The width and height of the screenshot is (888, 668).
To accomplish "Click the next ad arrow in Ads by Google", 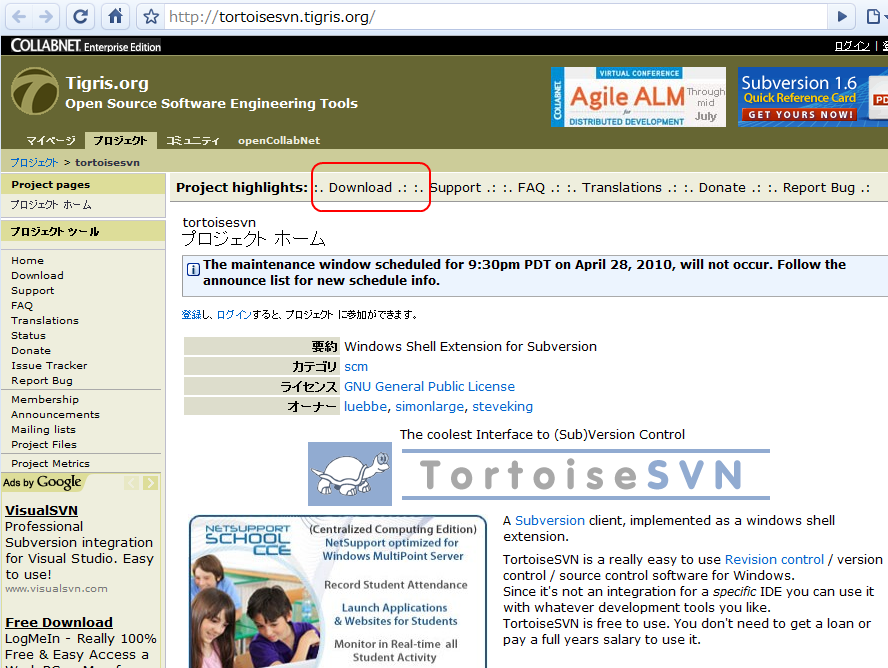I will tap(150, 483).
